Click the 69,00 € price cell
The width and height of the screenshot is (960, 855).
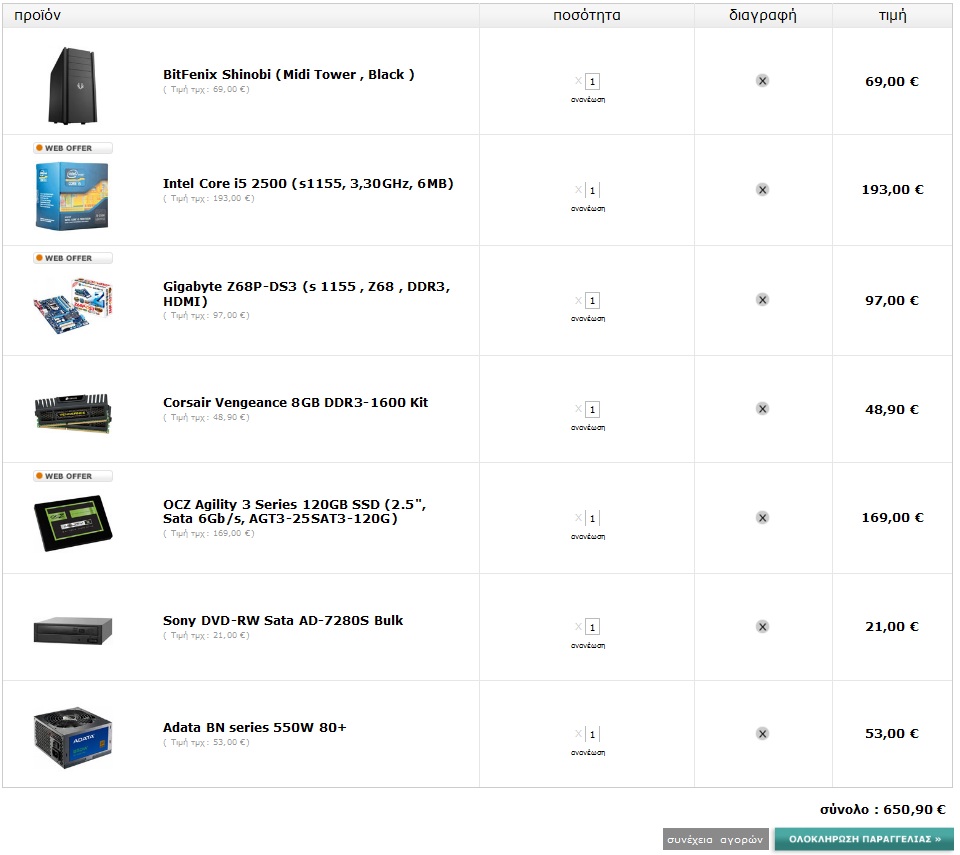click(891, 81)
